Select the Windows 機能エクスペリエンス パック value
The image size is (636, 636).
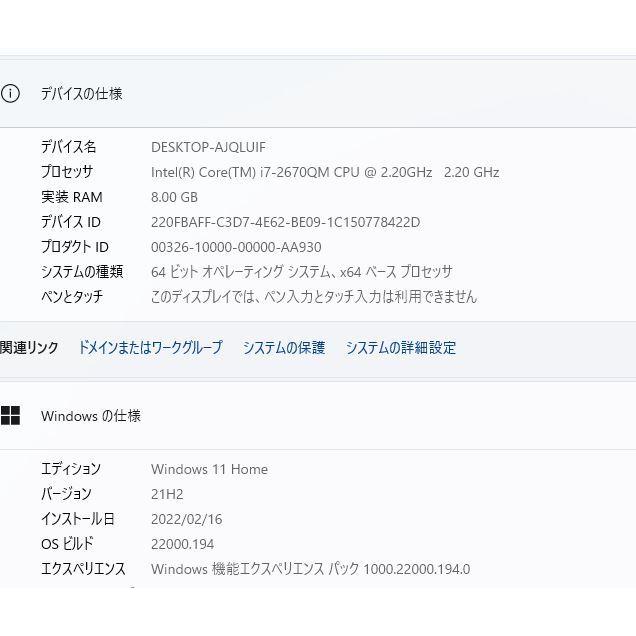click(x=311, y=569)
